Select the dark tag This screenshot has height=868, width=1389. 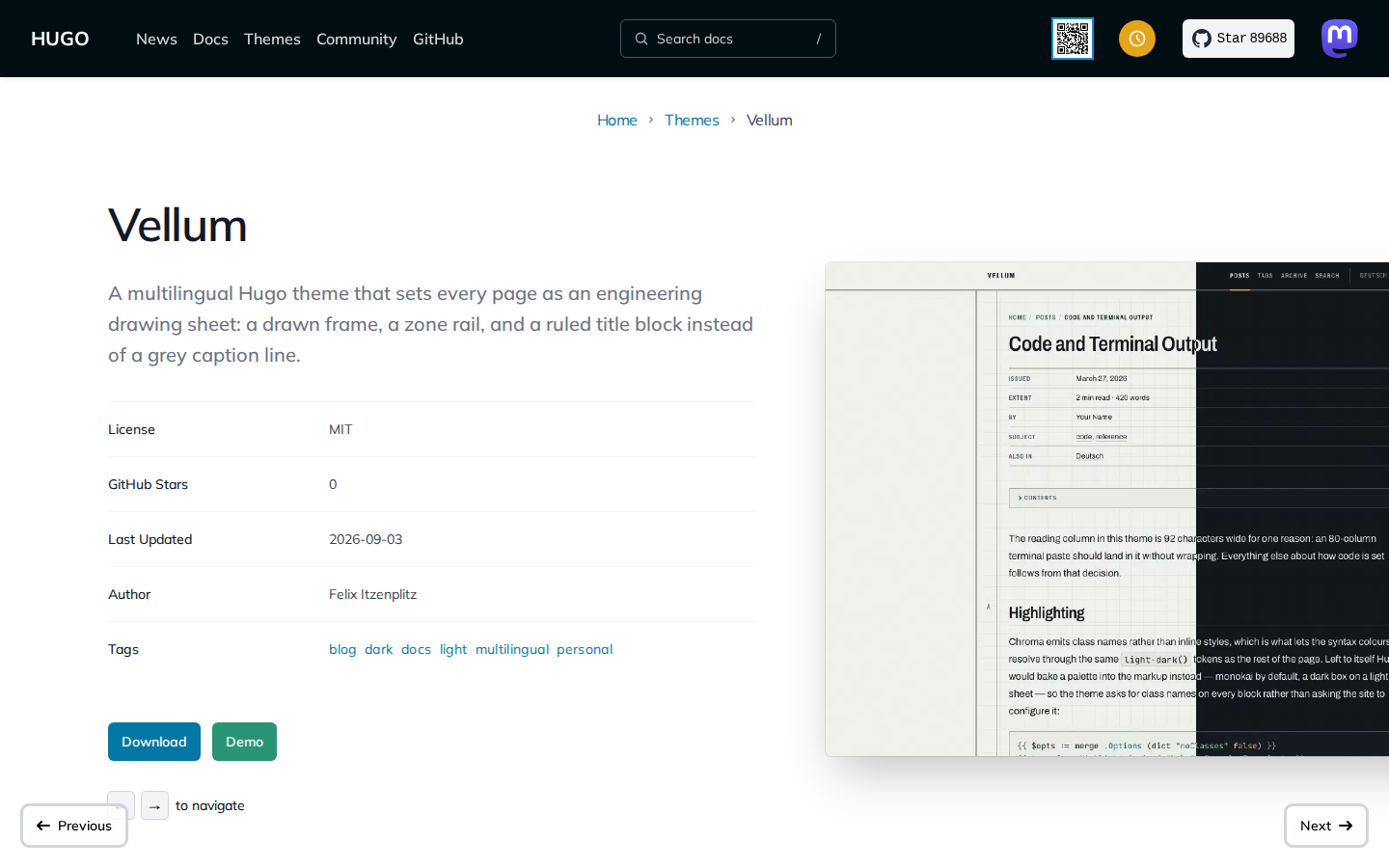coord(379,649)
